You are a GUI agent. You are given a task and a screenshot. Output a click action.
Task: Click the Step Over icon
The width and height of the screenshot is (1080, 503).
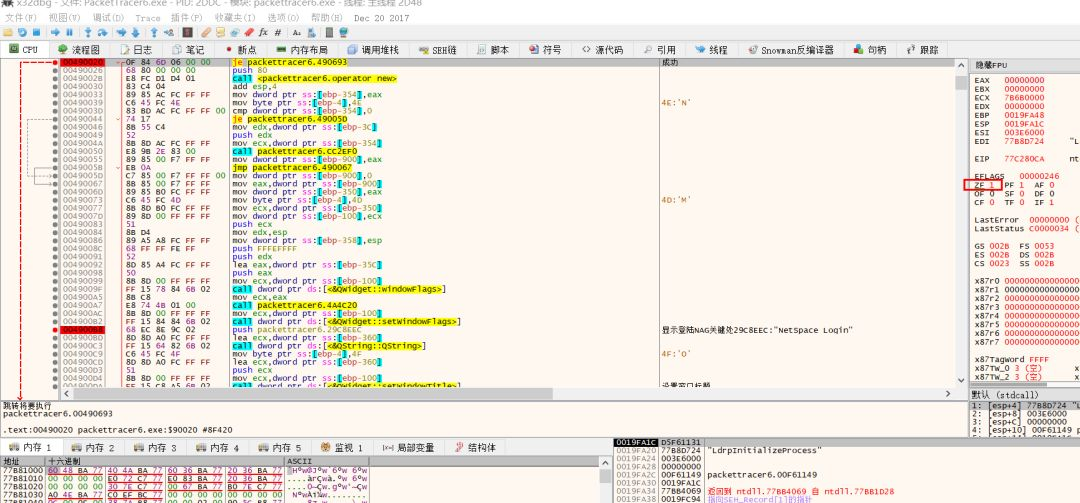[x=103, y=32]
